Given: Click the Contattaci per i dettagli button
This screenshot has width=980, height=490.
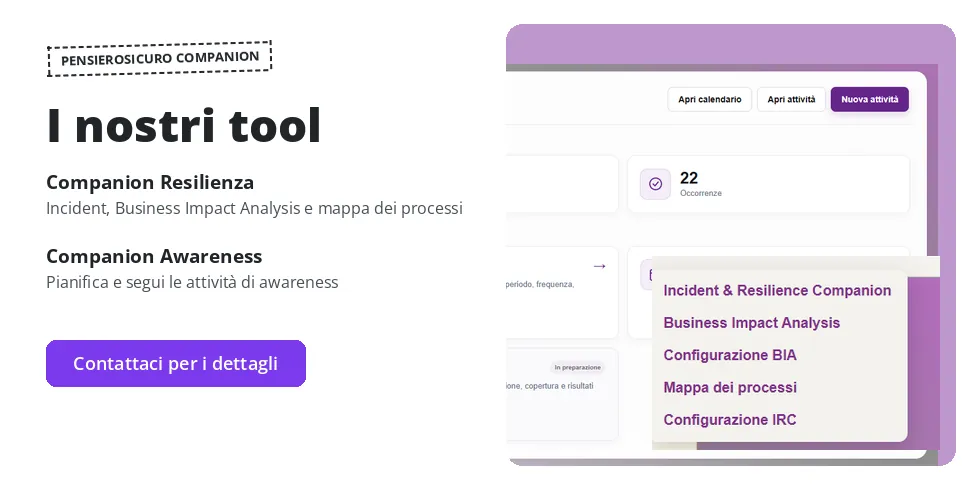Looking at the screenshot, I should 176,363.
